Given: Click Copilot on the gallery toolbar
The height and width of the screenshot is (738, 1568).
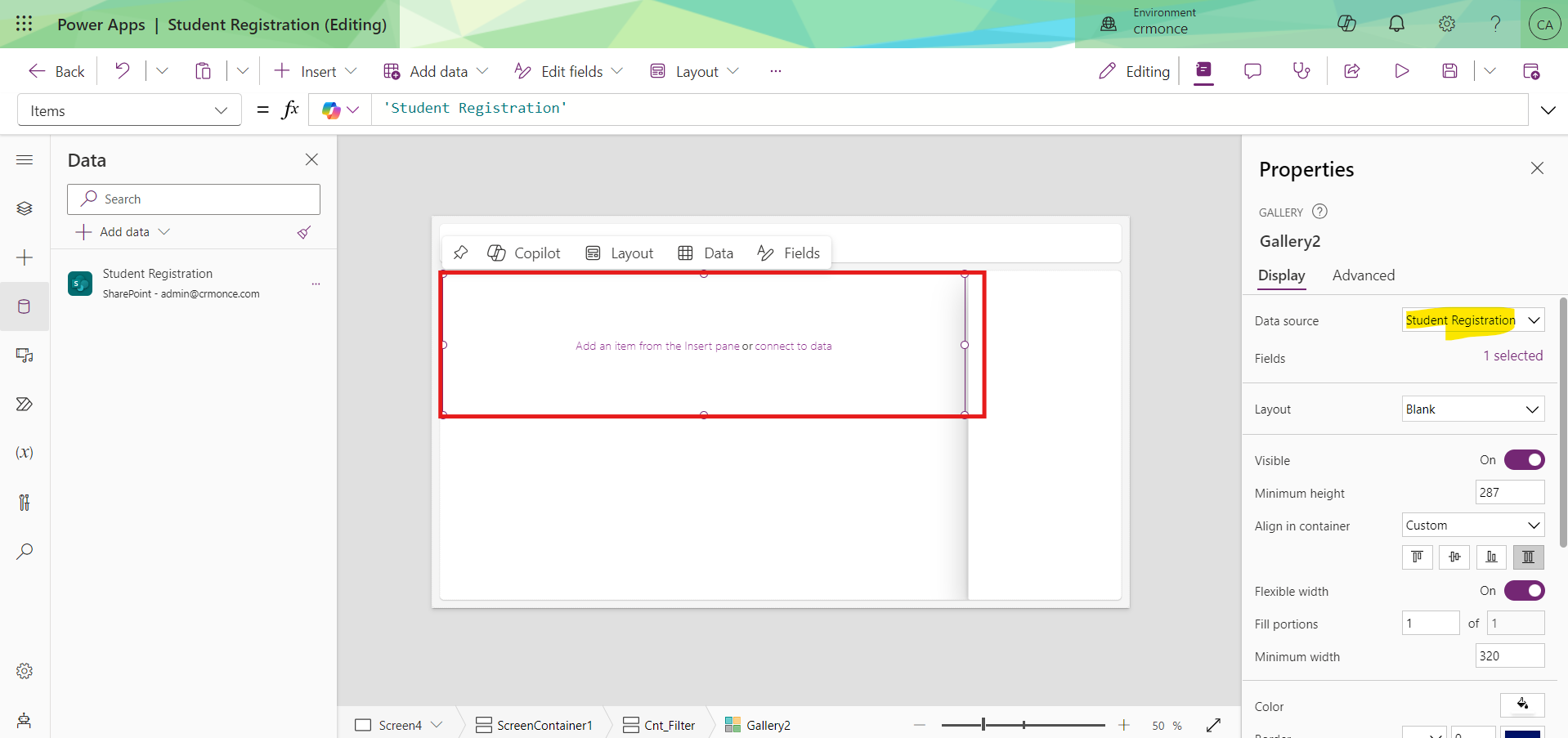Looking at the screenshot, I should click(524, 253).
